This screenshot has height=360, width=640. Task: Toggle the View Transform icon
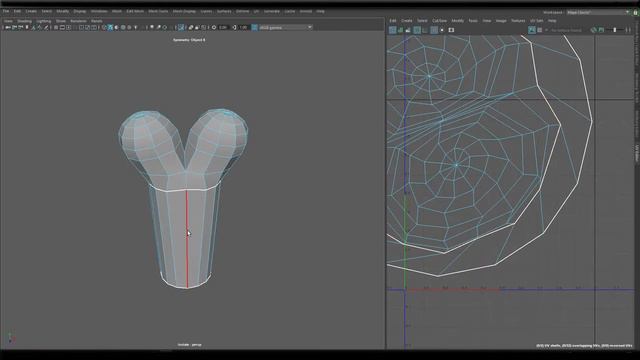[254, 27]
